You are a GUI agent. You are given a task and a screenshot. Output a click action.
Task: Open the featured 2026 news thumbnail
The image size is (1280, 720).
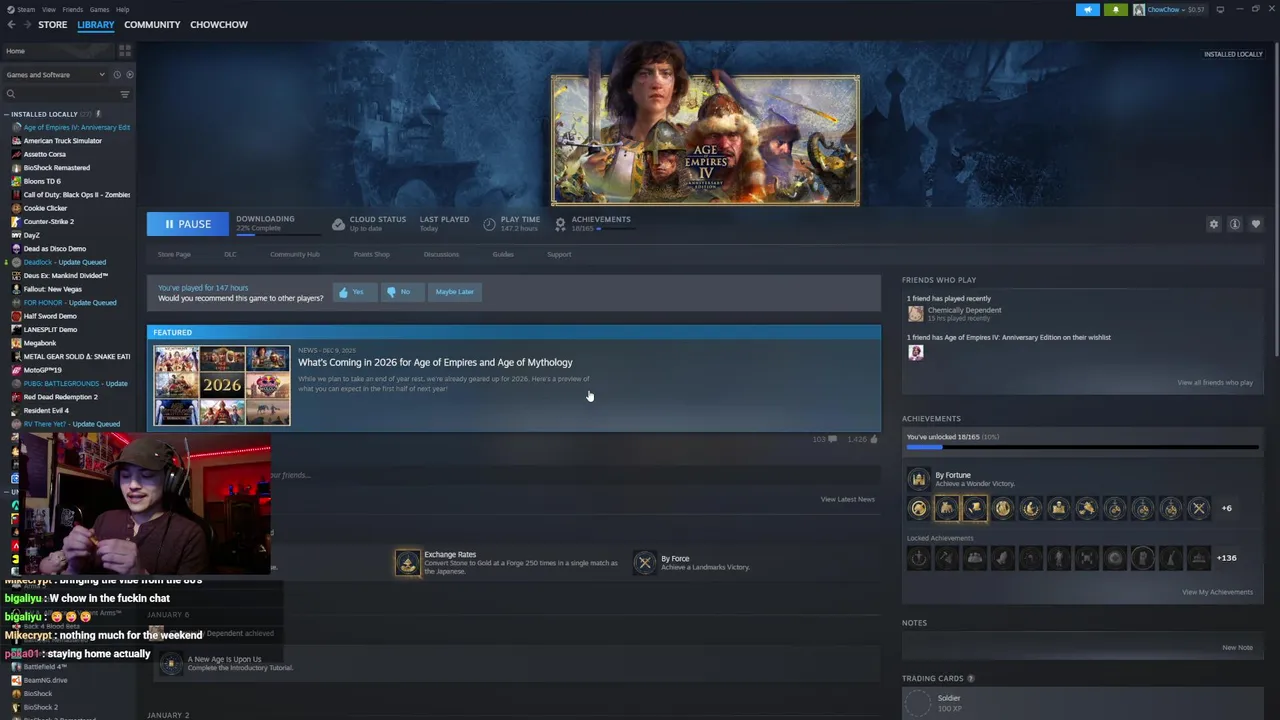222,385
